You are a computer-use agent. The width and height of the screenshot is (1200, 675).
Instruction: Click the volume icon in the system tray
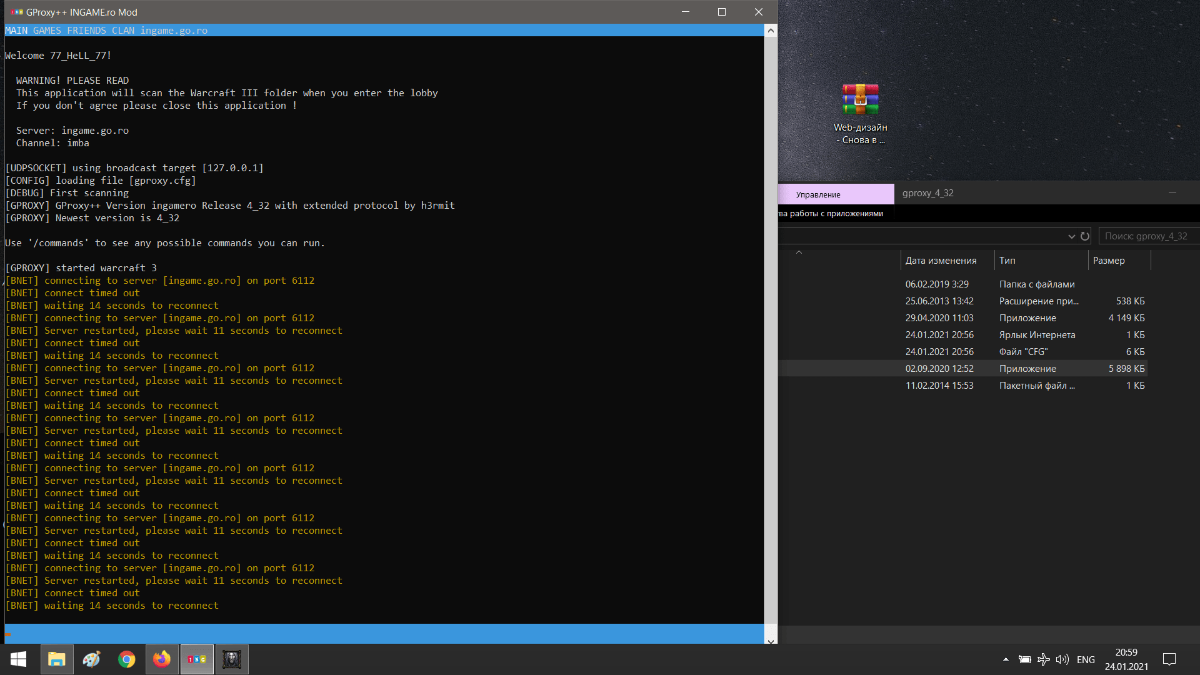pos(1063,660)
